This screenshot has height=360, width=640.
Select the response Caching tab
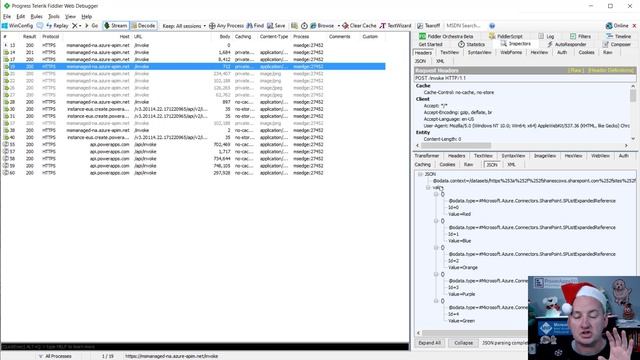tap(422, 164)
